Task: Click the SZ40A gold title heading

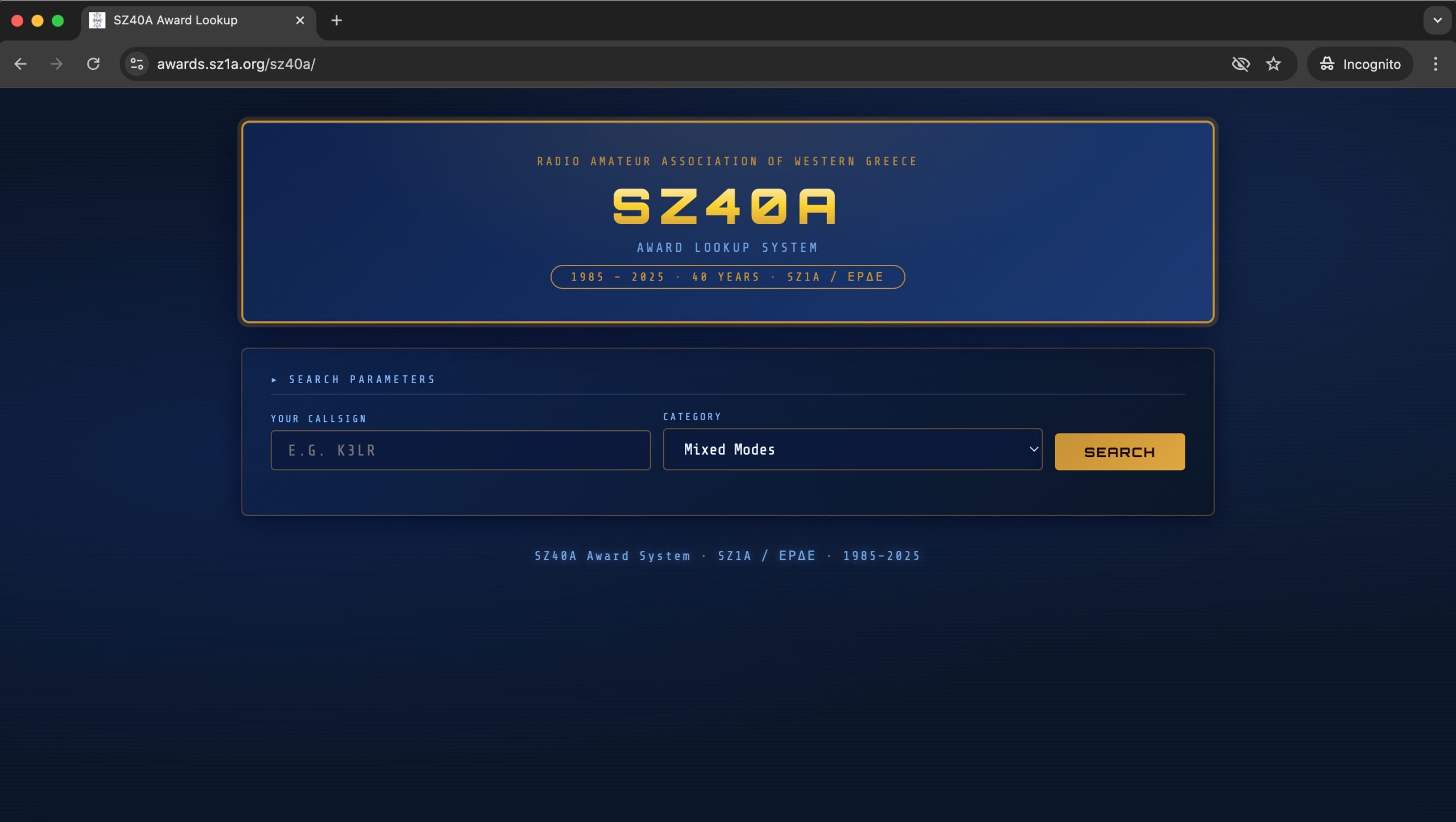Action: coord(725,206)
